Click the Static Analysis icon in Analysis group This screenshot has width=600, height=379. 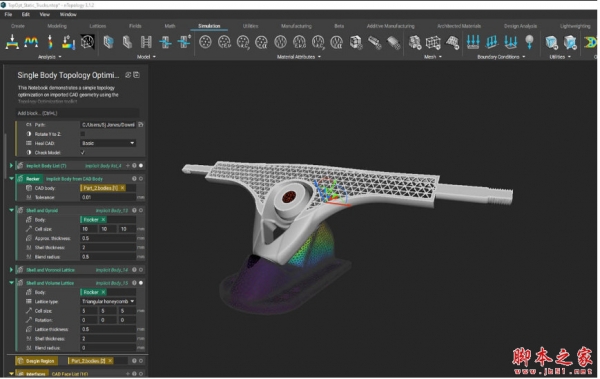(12, 41)
